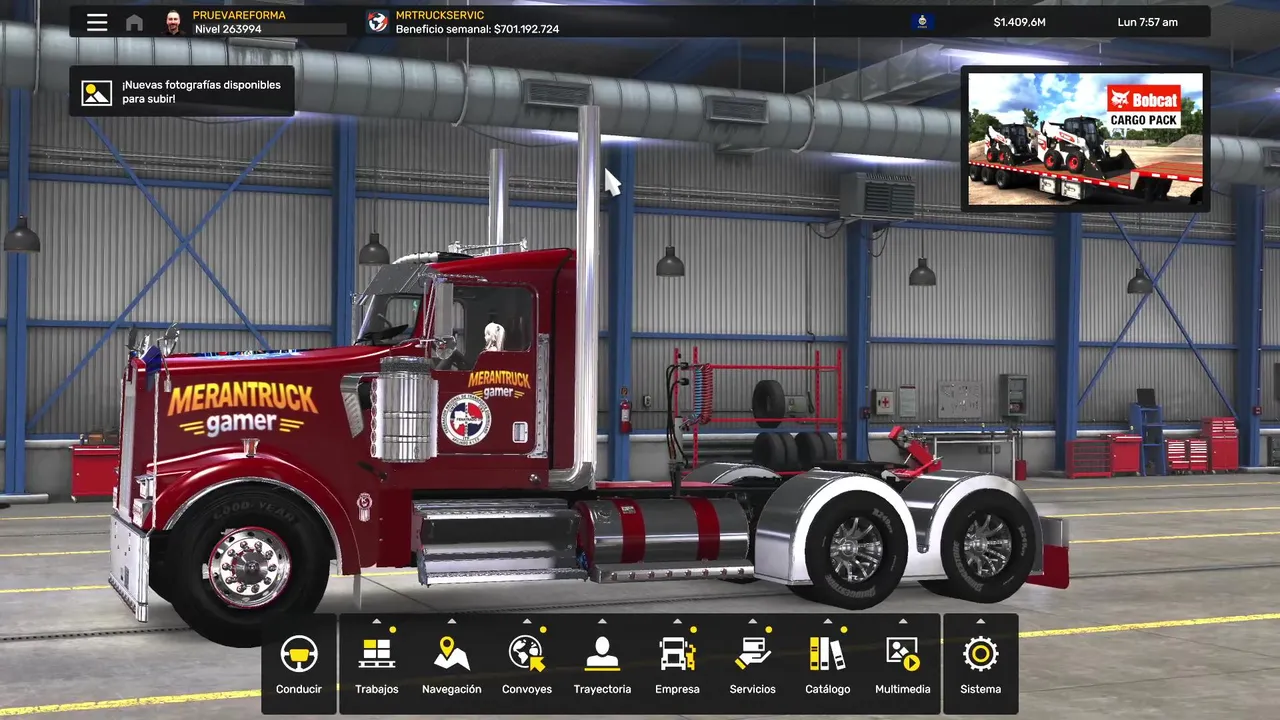Open the Catálogo books icon
The width and height of the screenshot is (1280, 720).
[828, 654]
